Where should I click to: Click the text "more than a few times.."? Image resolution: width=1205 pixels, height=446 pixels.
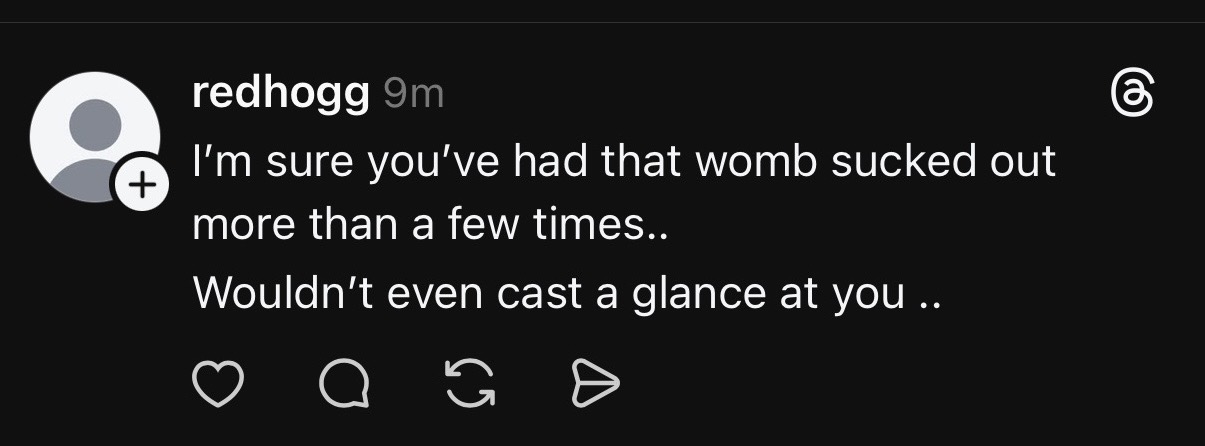(429, 225)
